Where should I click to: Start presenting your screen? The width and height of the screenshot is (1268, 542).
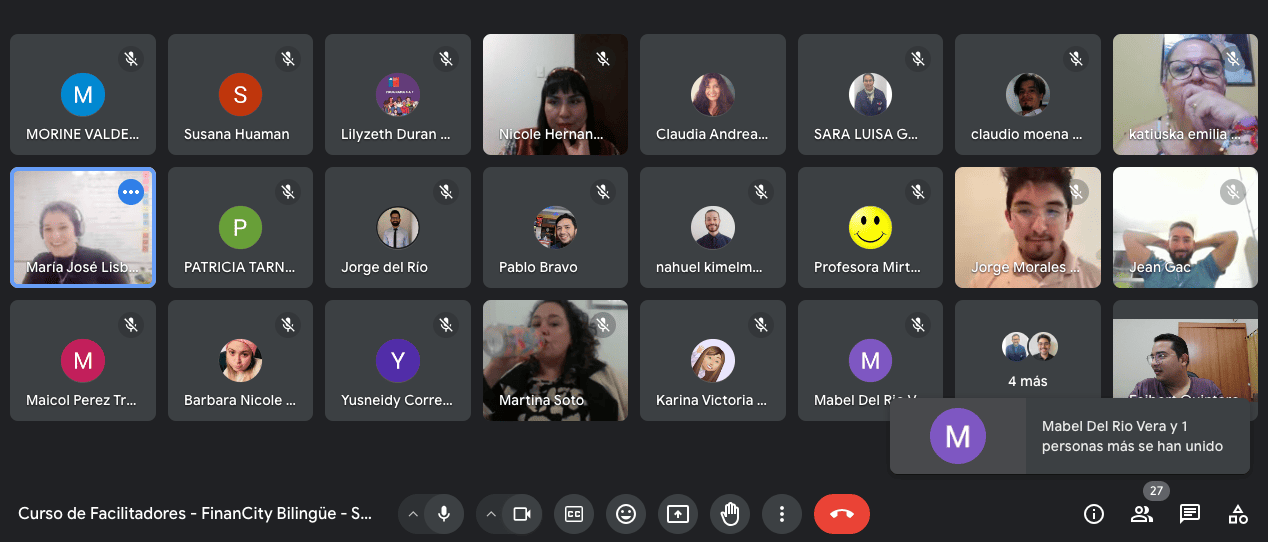pos(678,514)
